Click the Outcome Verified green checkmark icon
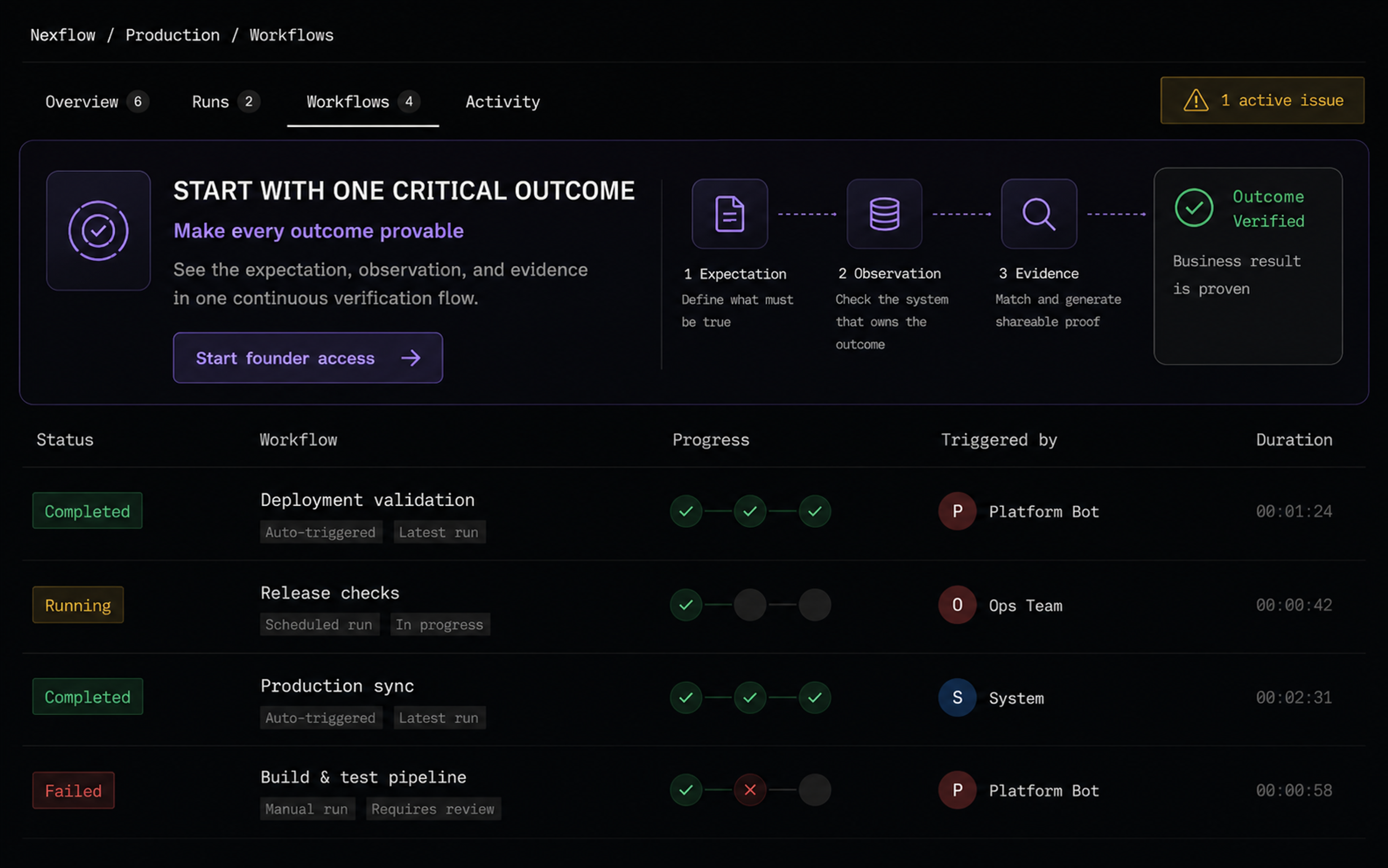This screenshot has width=1388, height=868. [1194, 208]
